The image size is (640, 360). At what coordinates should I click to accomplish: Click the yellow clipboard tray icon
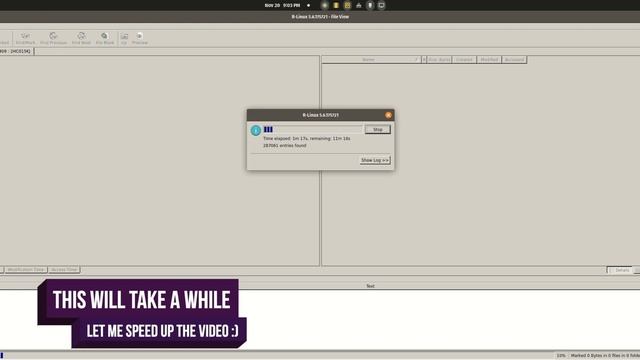coord(336,5)
